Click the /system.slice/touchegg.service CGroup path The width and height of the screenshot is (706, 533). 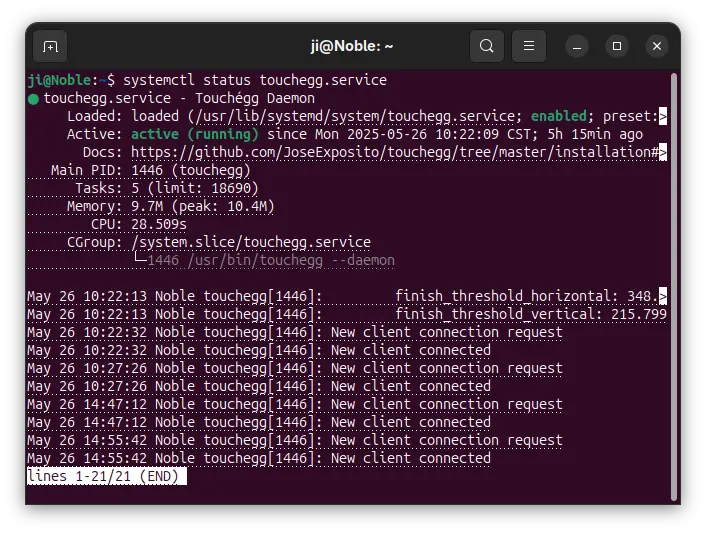coord(251,242)
